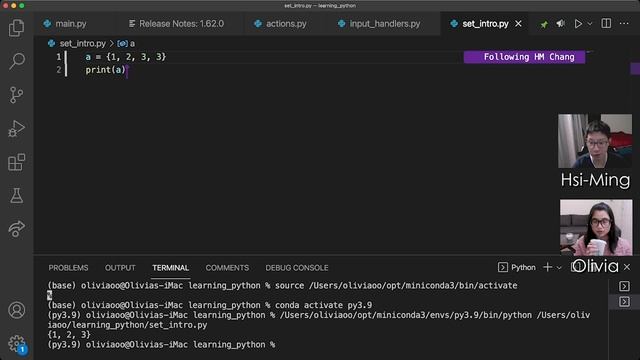This screenshot has width=640, height=360.
Task: Close the bottom panel
Action: pyautogui.click(x=627, y=267)
